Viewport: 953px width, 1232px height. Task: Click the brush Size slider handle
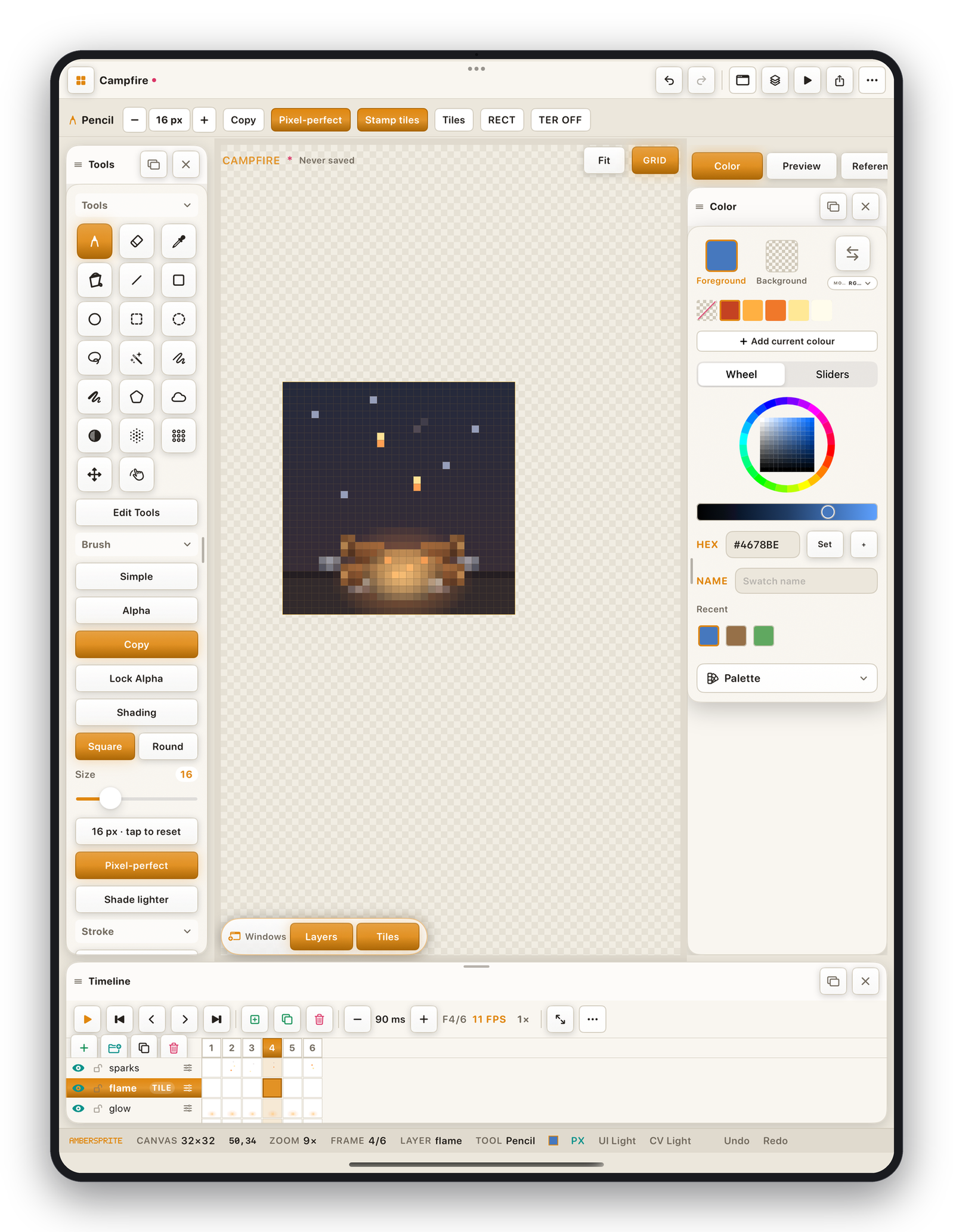coord(110,798)
